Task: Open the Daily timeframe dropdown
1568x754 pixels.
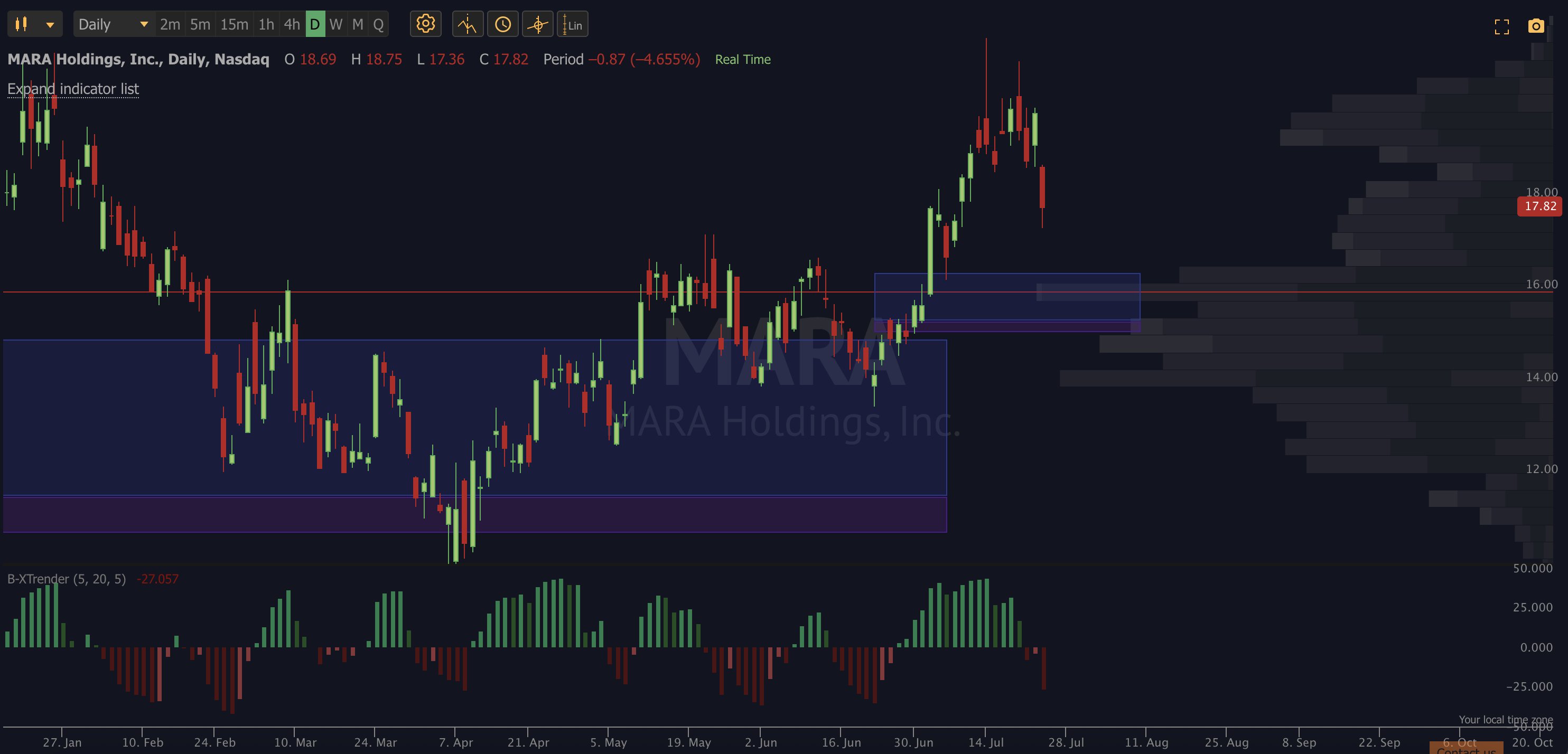Action: coord(114,24)
